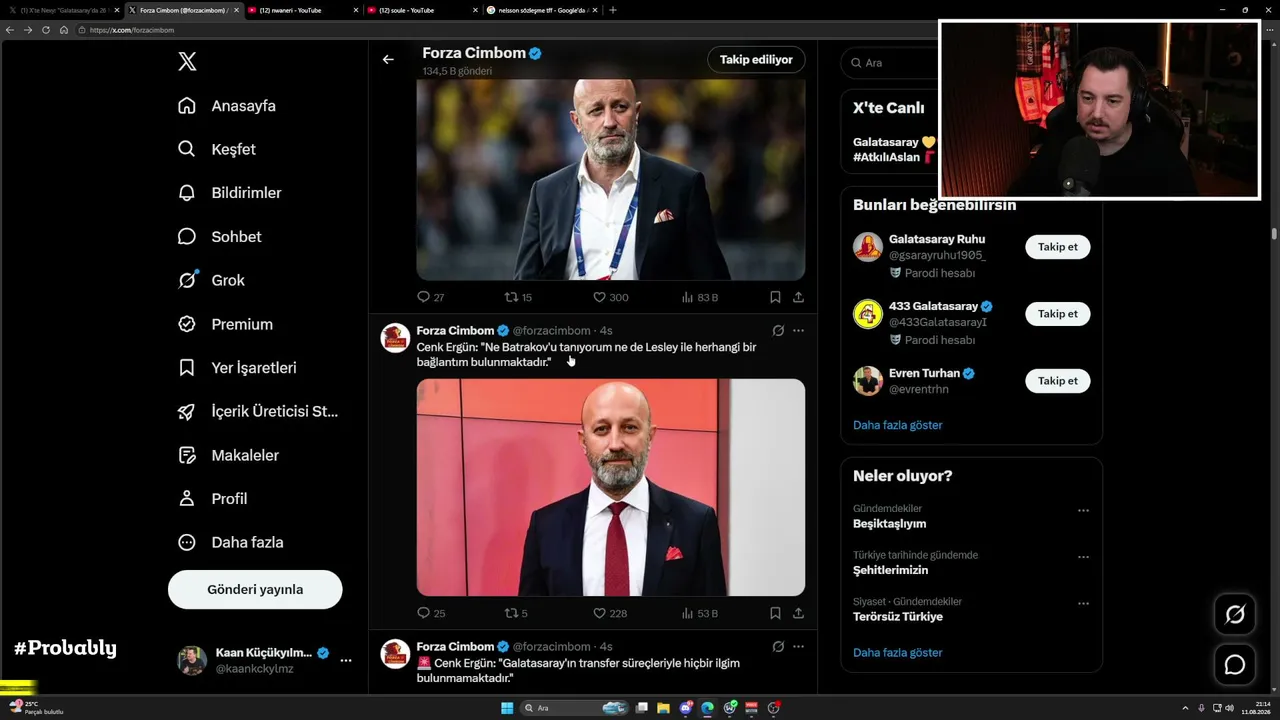Open options for Şehitlerimizin trend
This screenshot has width=1280, height=720.
point(1083,557)
